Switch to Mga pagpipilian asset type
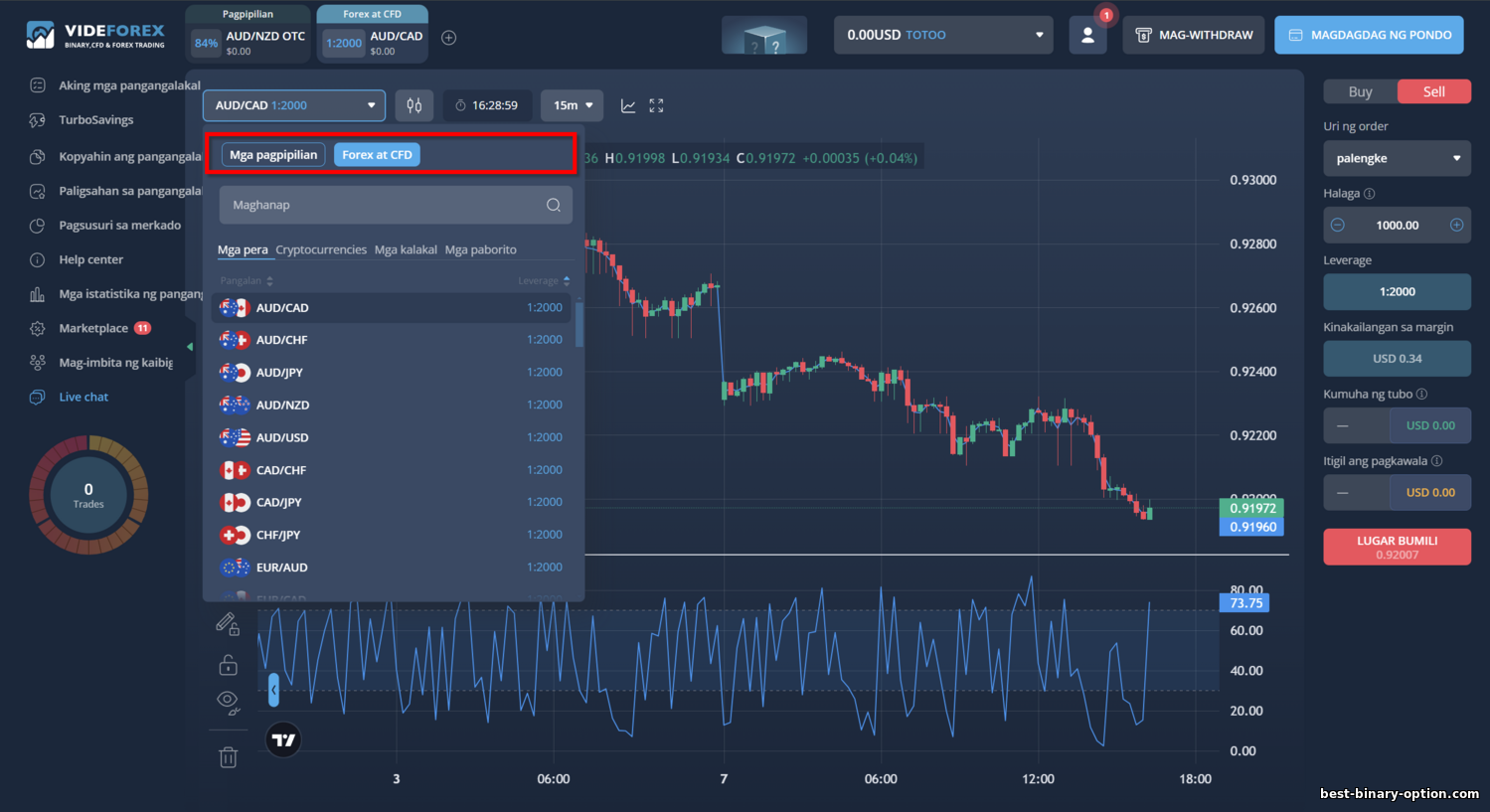The height and width of the screenshot is (812, 1490). click(x=273, y=155)
